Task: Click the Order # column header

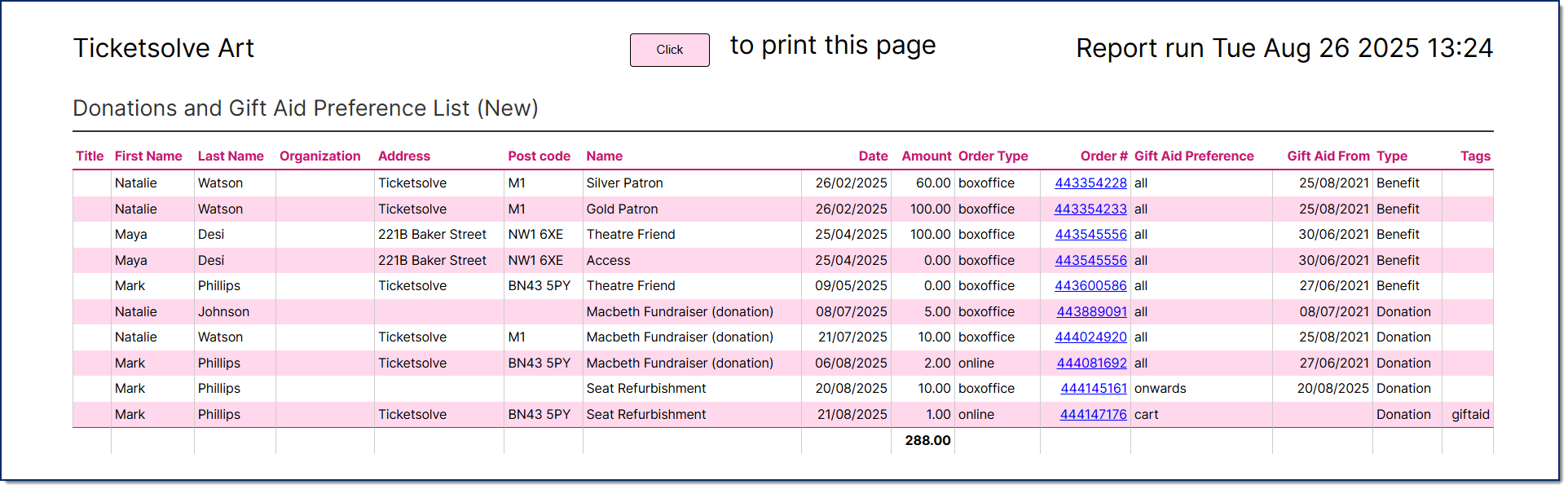Action: (1104, 156)
